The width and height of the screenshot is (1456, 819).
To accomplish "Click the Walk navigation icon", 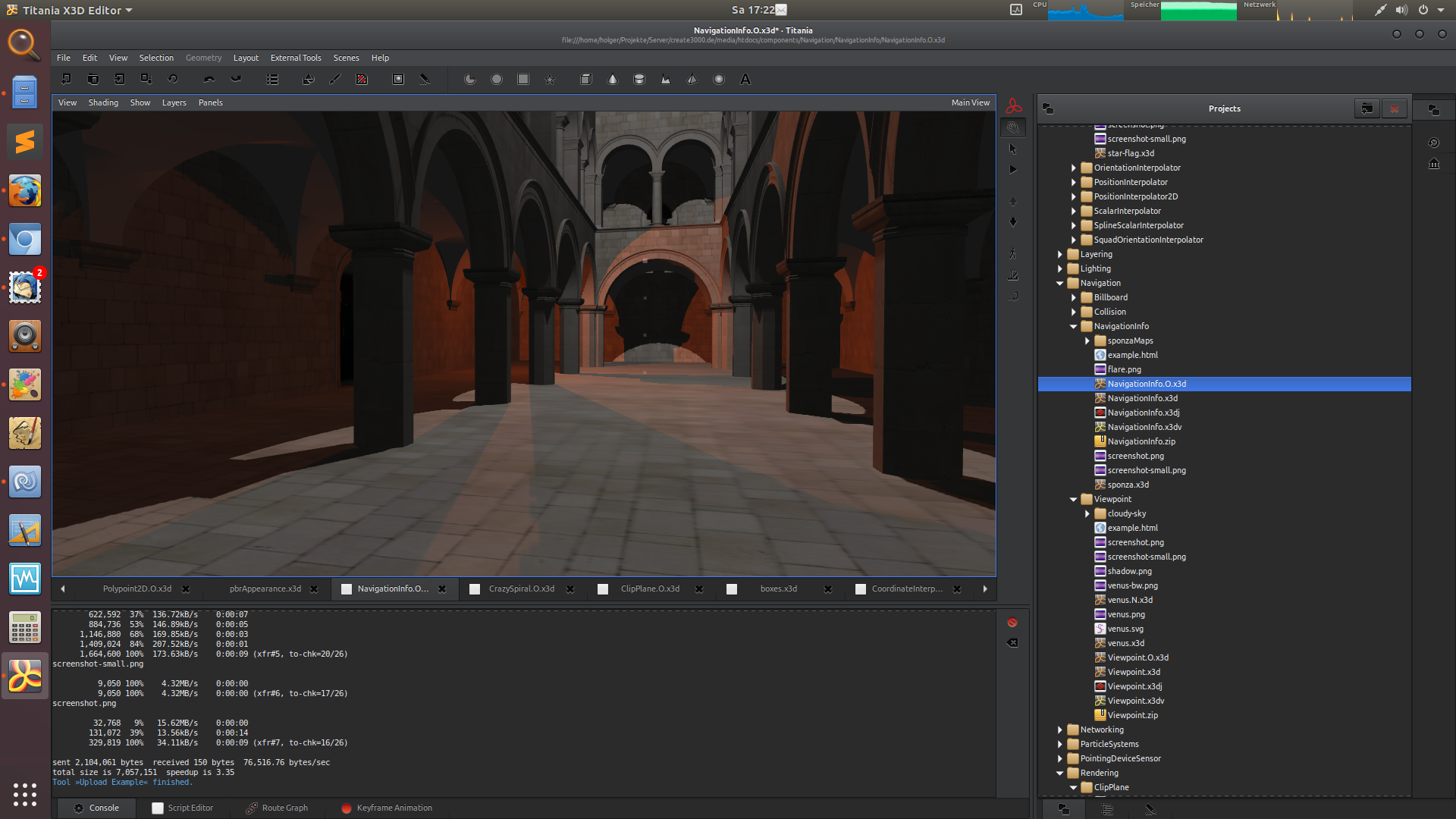I will click(x=1013, y=254).
